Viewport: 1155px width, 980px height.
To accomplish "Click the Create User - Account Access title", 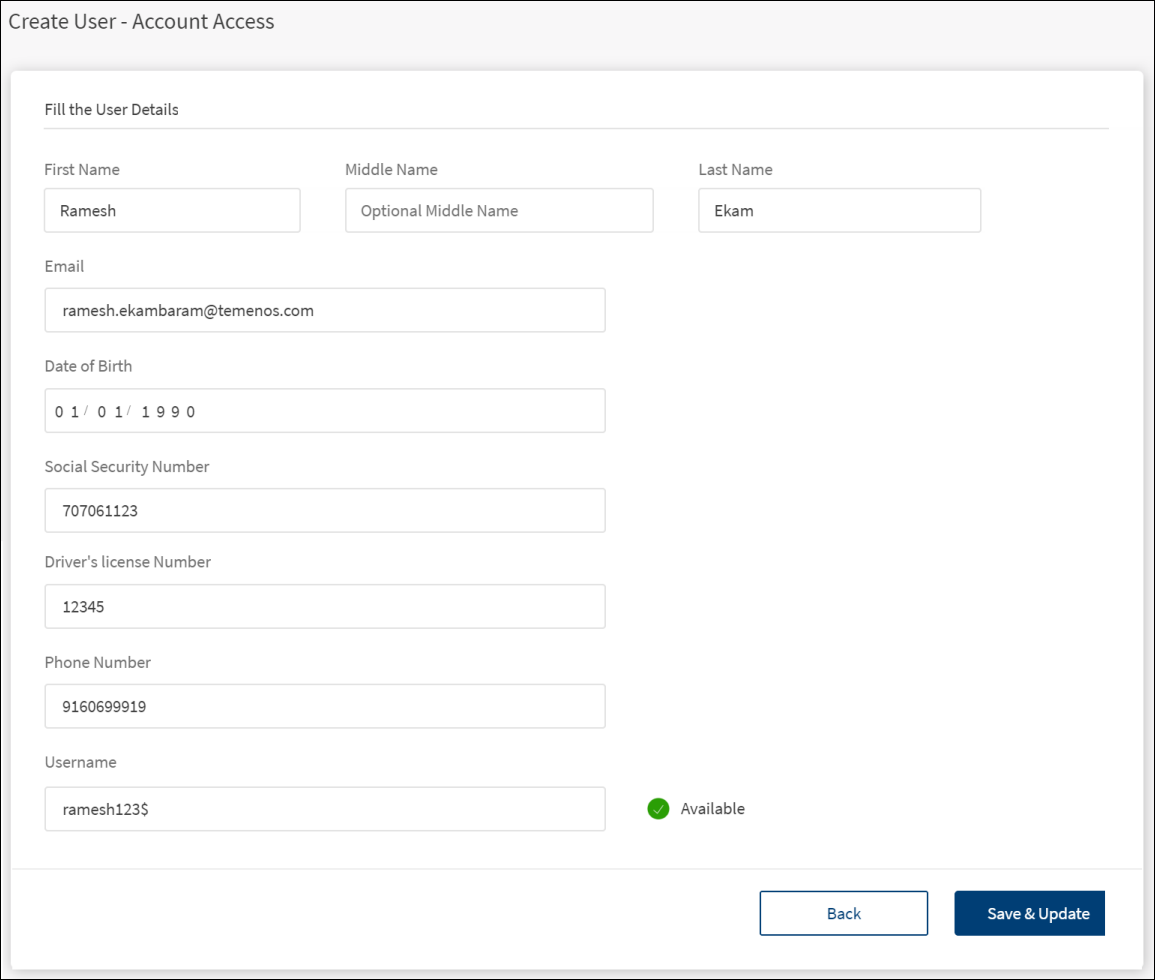I will 141,21.
